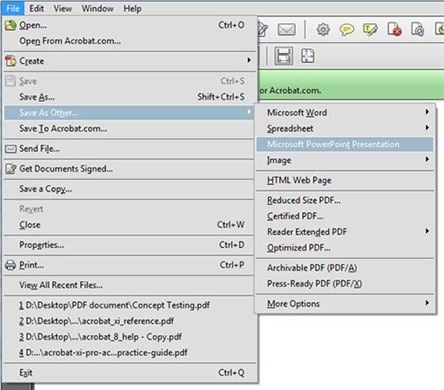This screenshot has height=390, width=444.
Task: Expand the Microsoft Word submenu arrow
Action: tap(427, 112)
